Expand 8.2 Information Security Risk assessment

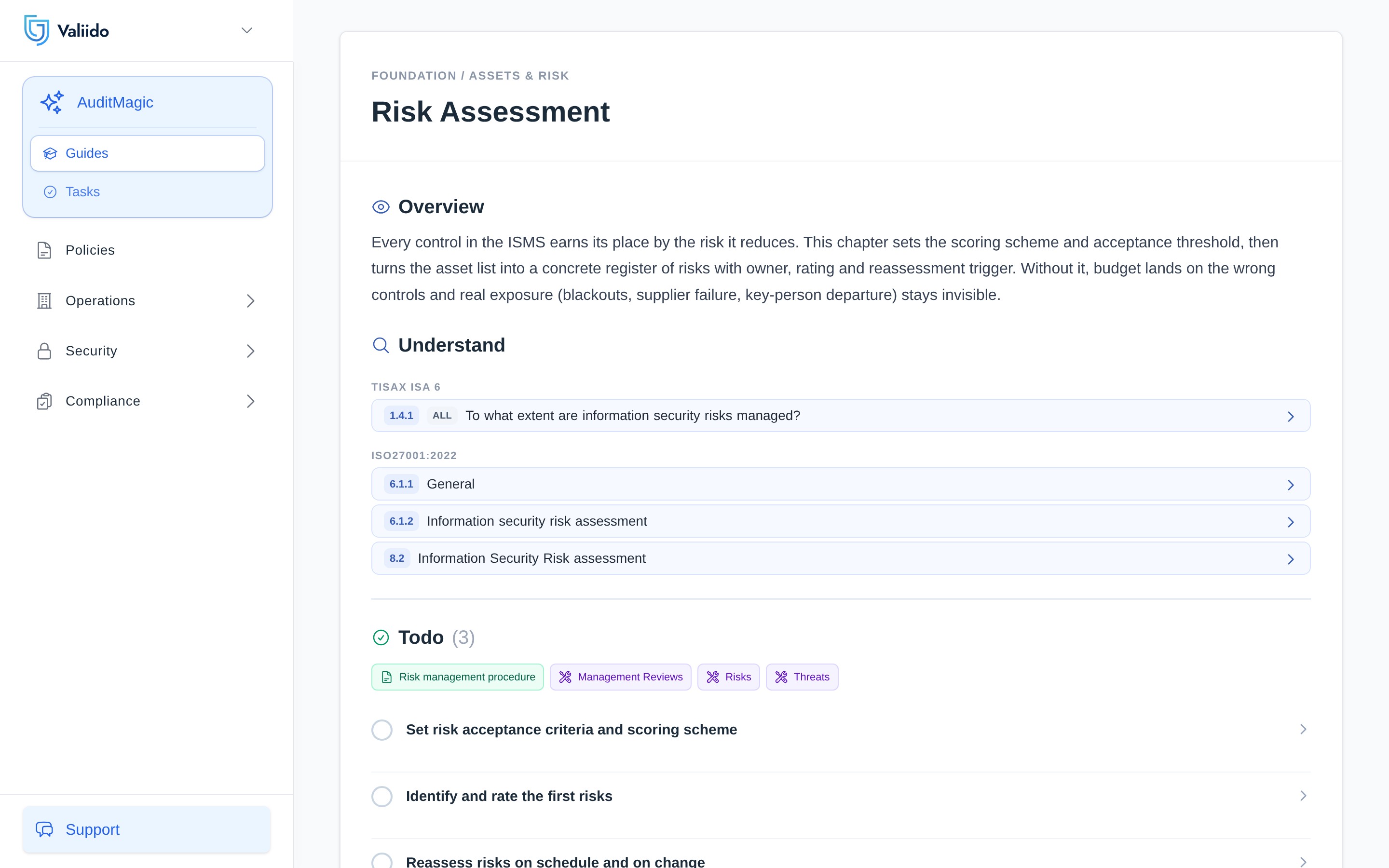[840, 558]
